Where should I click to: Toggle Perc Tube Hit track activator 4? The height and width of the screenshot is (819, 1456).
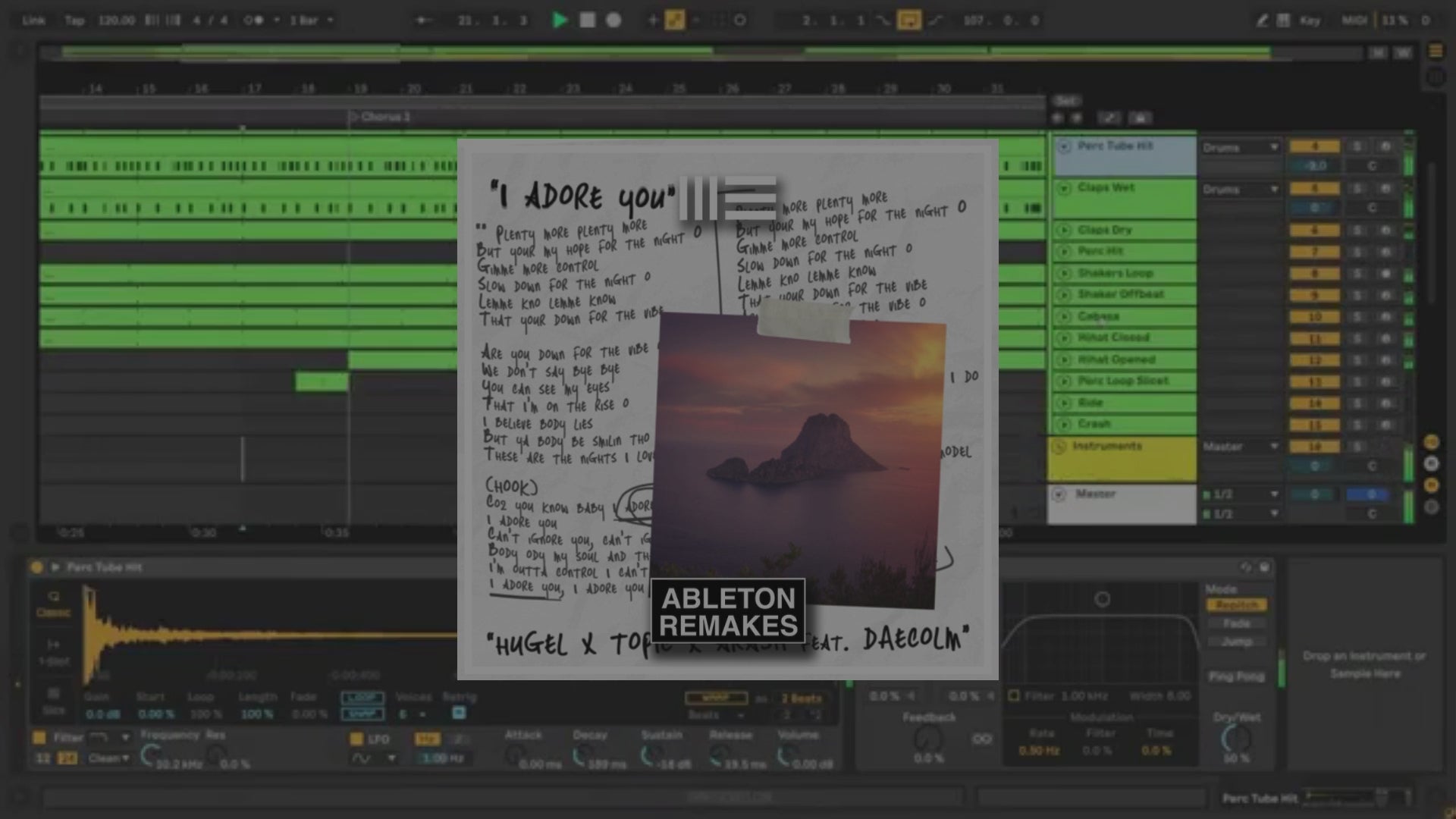pos(1314,146)
